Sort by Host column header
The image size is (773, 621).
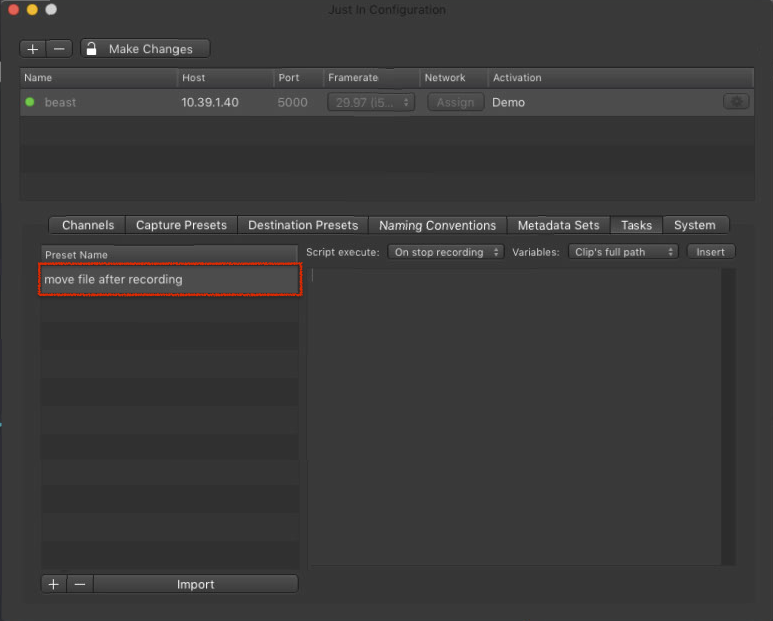[225, 78]
